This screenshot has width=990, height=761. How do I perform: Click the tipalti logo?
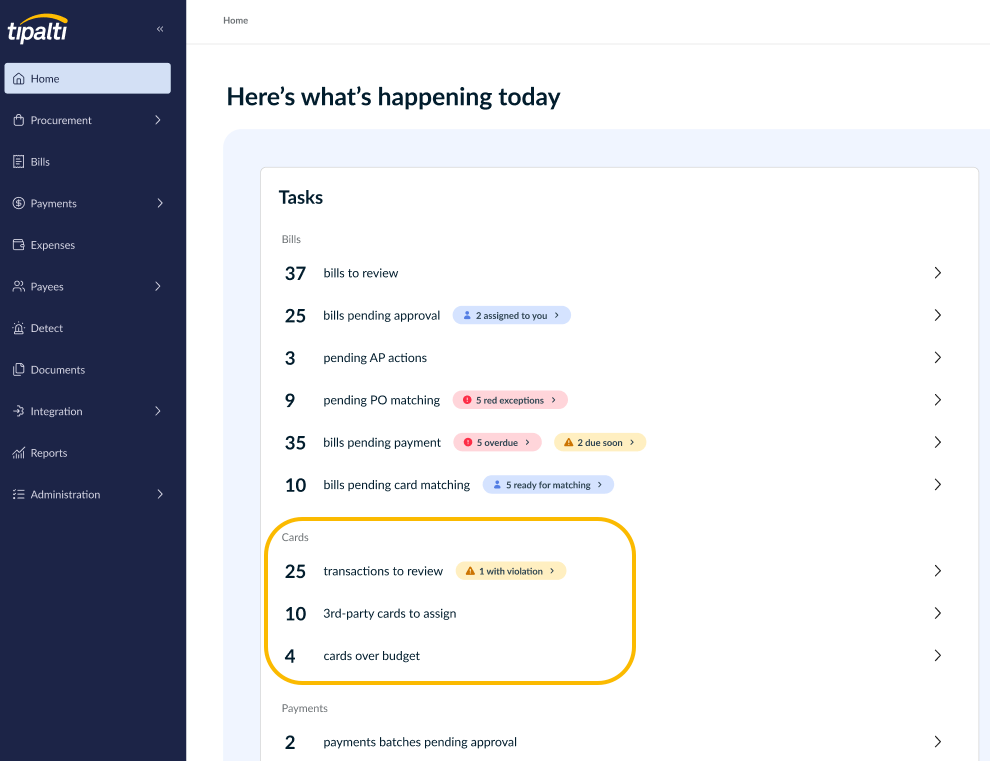pyautogui.click(x=37, y=29)
